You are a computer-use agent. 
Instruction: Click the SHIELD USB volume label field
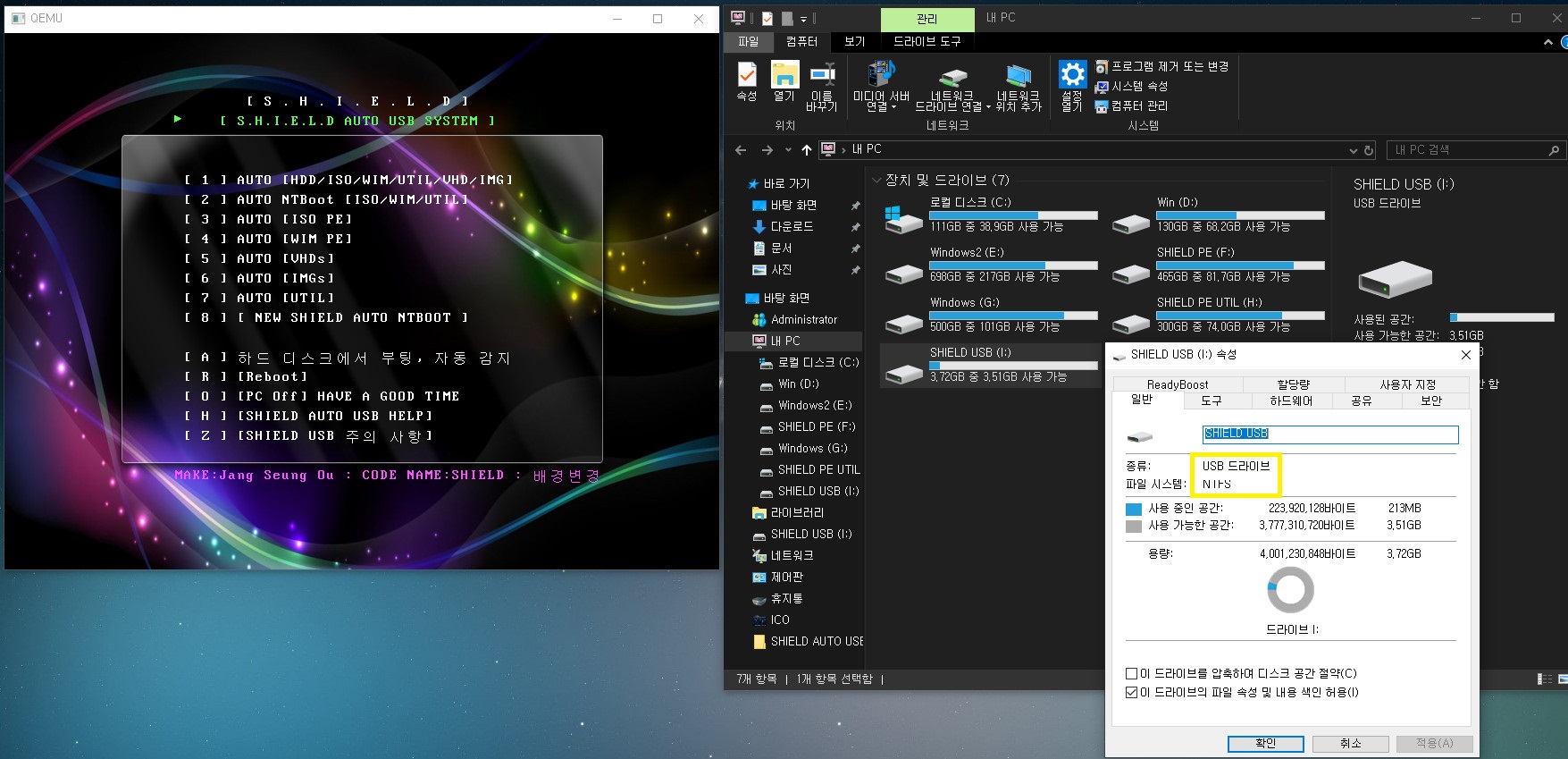click(x=1330, y=434)
